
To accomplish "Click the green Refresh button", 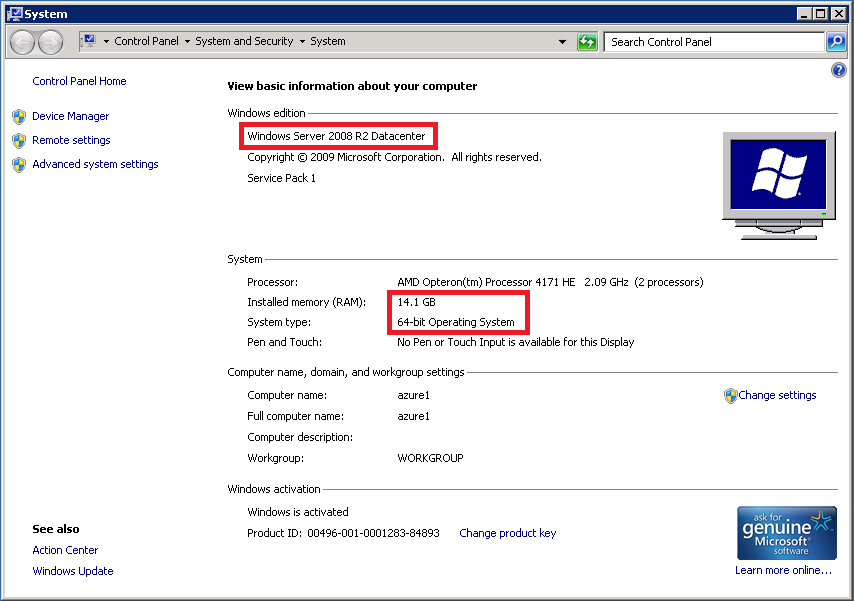I will (x=587, y=42).
